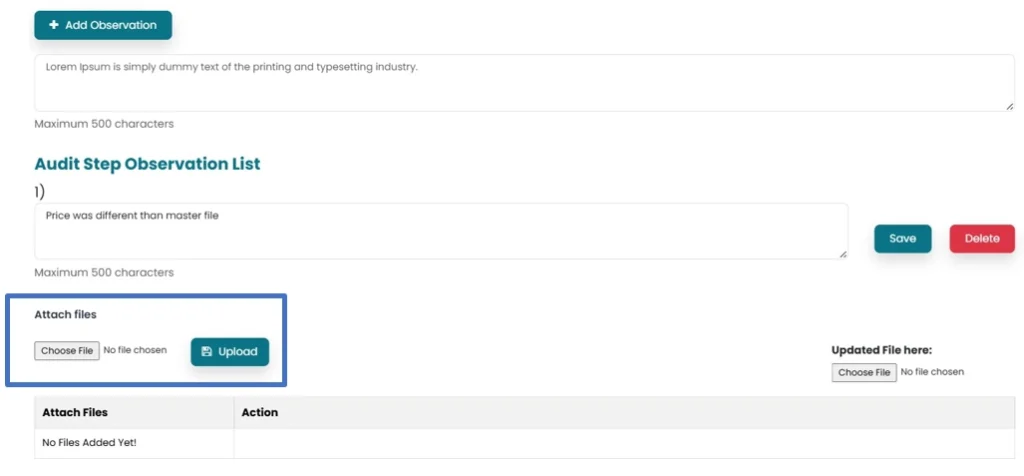
Task: Open Choose File under Attach files
Action: point(67,351)
